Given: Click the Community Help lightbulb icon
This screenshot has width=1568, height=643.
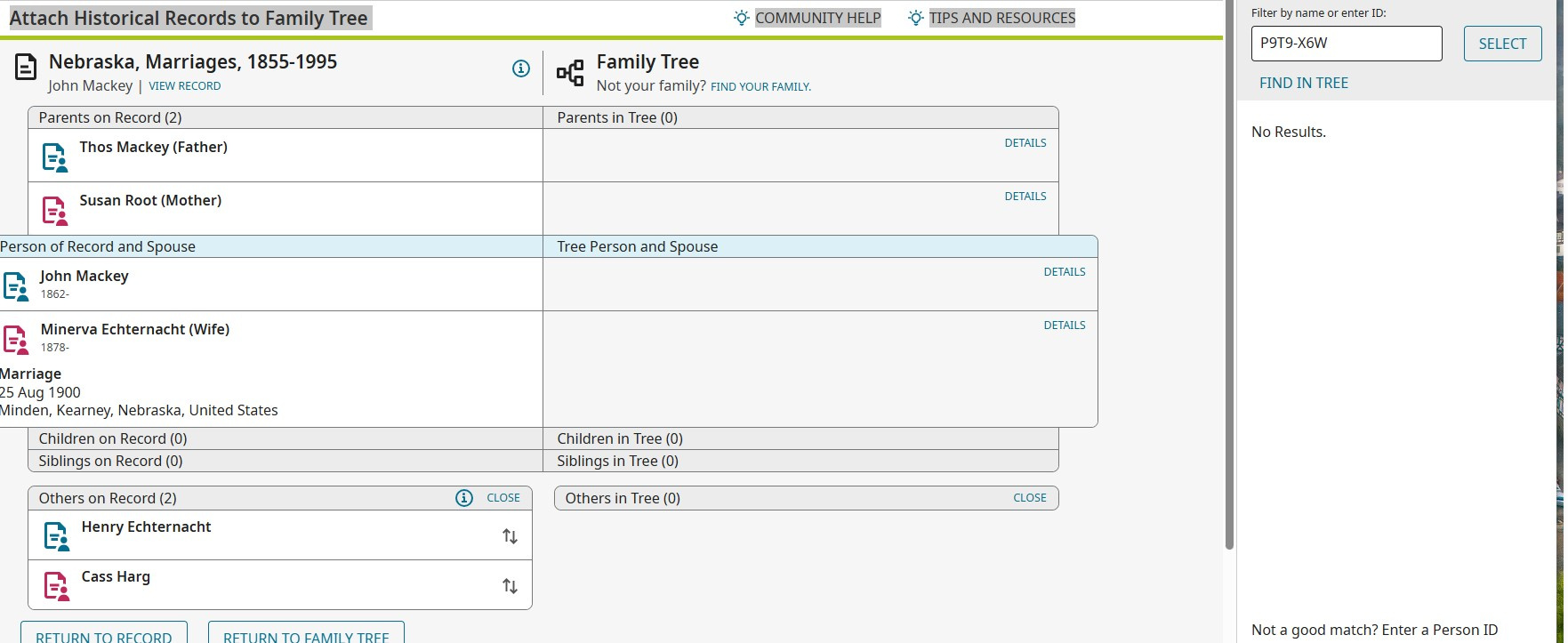Looking at the screenshot, I should 741,18.
